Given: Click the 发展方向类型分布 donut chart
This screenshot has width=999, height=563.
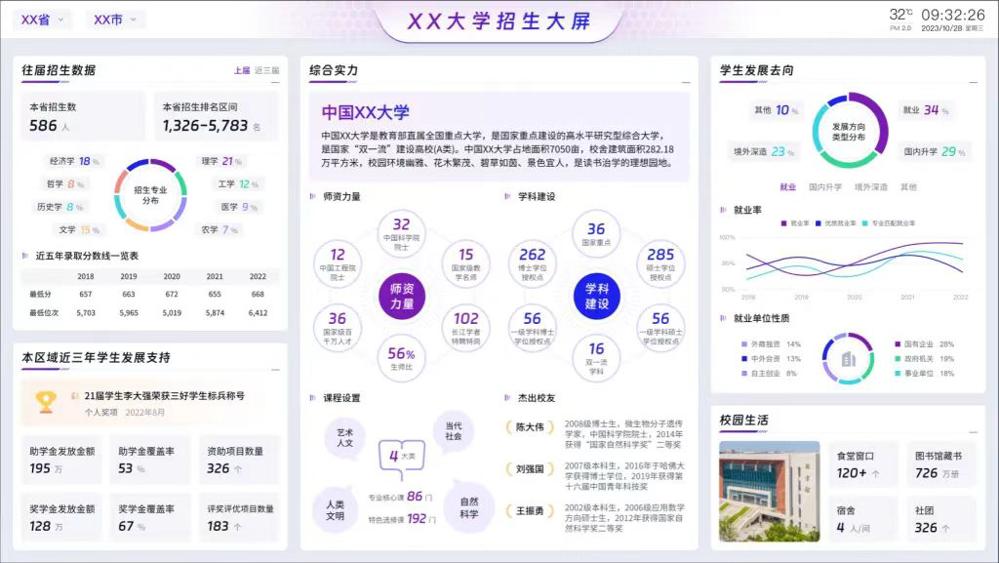Looking at the screenshot, I should (x=849, y=131).
